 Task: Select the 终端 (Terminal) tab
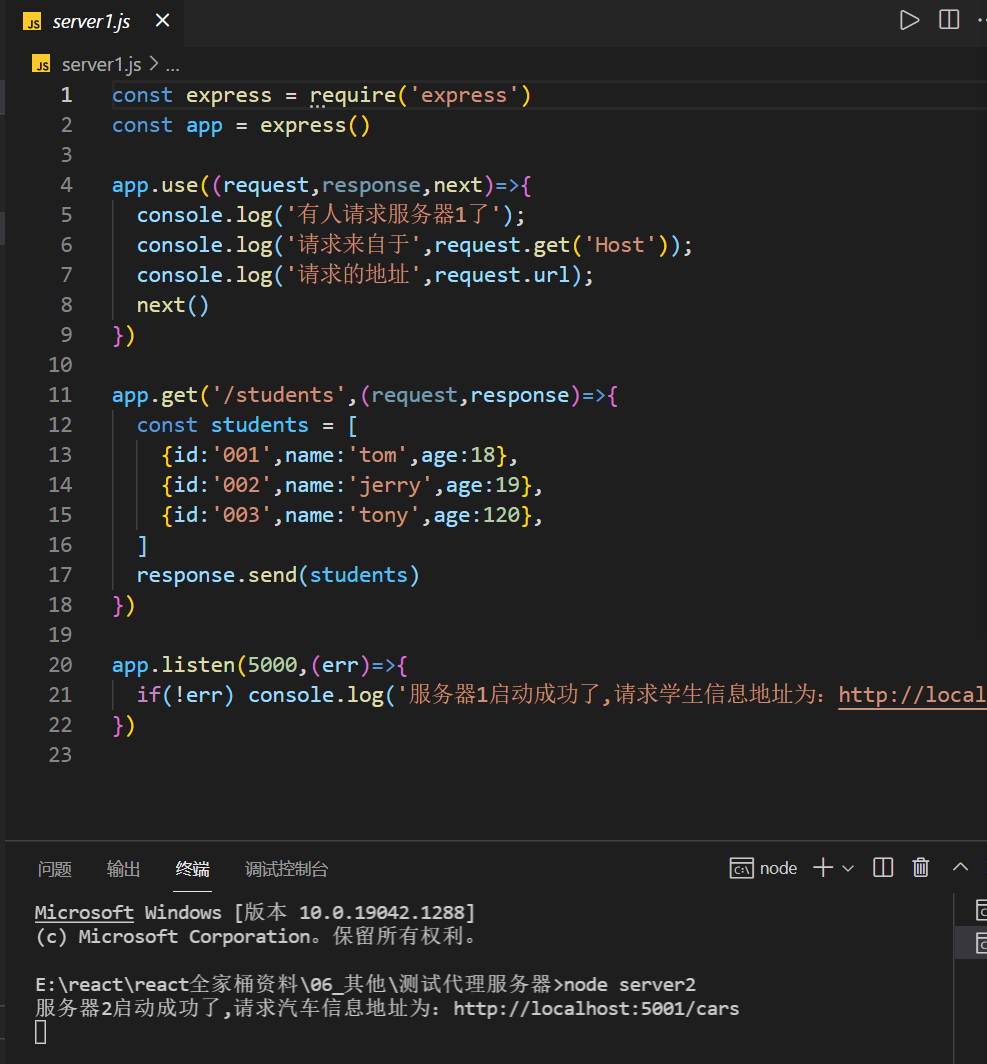[x=193, y=869]
